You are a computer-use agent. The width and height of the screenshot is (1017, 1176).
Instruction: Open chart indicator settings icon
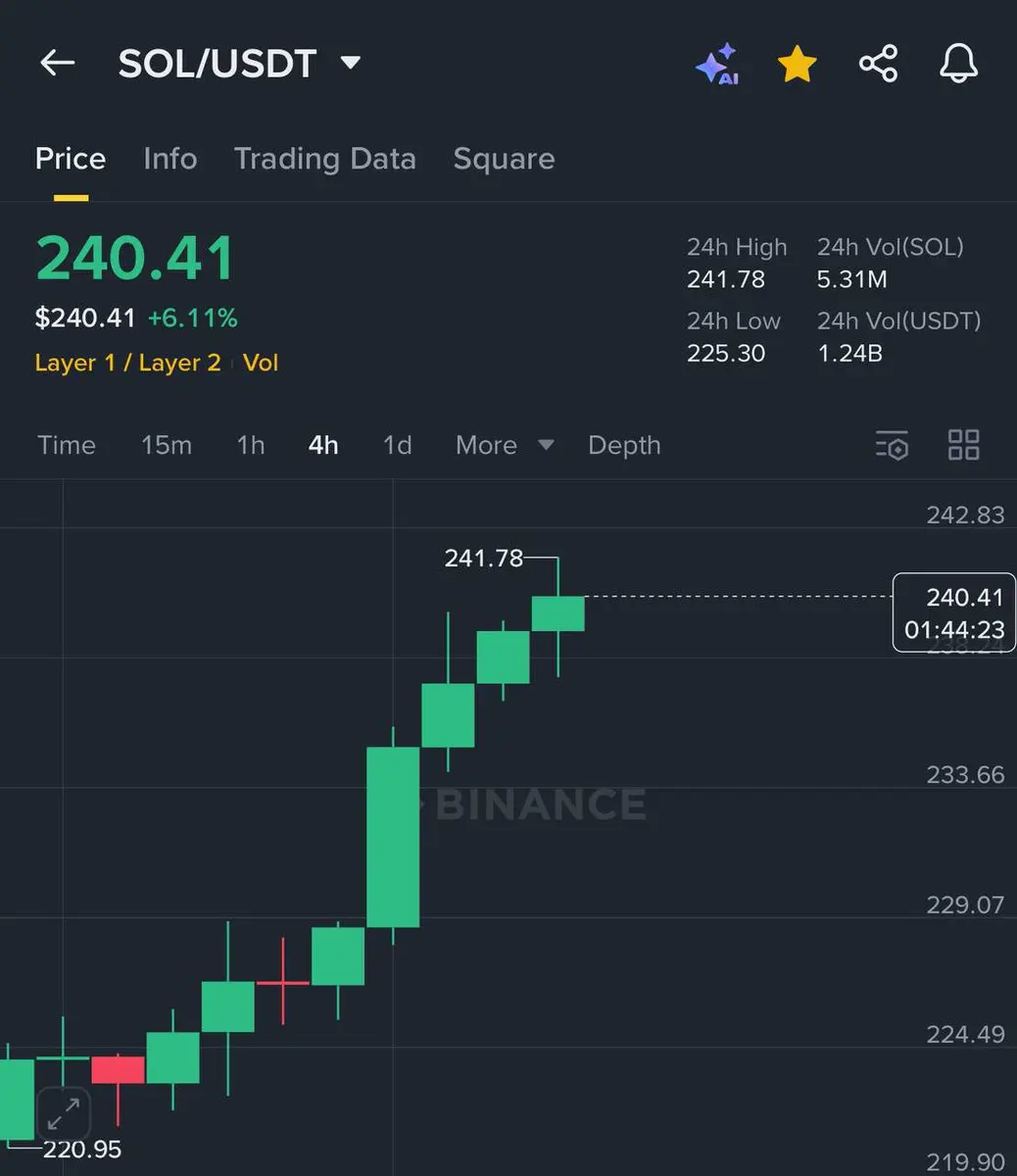(892, 445)
